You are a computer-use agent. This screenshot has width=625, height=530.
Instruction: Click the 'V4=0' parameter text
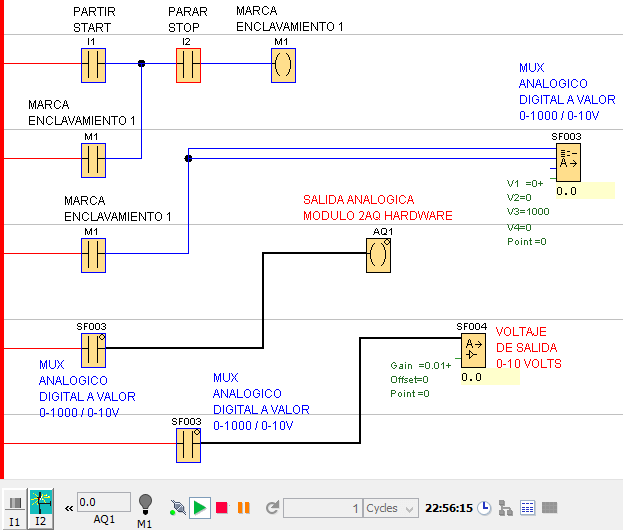pos(519,227)
